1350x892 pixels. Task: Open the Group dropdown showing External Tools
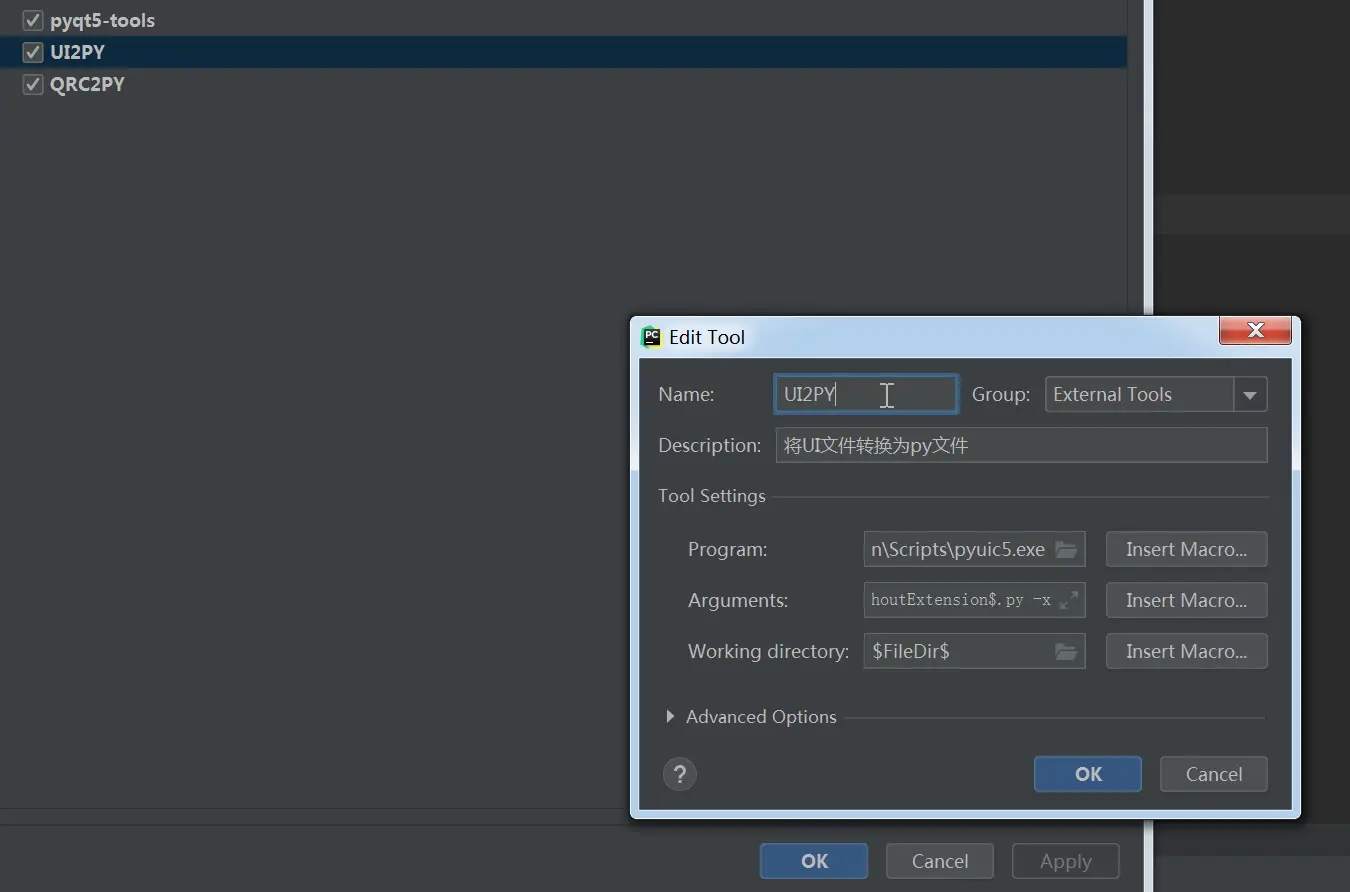pyautogui.click(x=1249, y=394)
